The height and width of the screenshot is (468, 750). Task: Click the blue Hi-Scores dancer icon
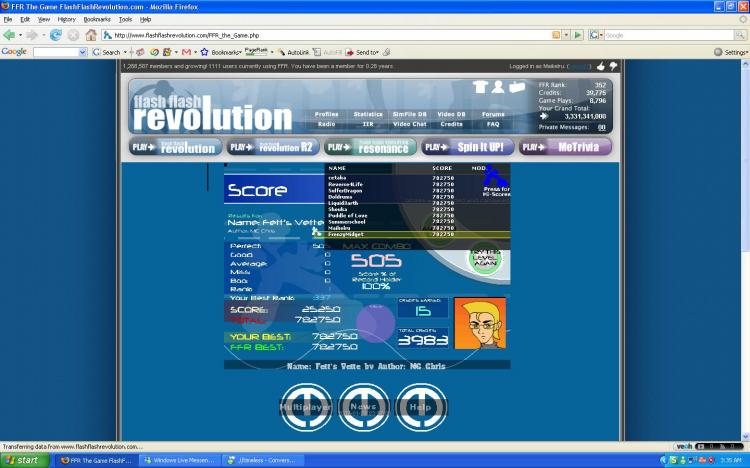pos(496,176)
